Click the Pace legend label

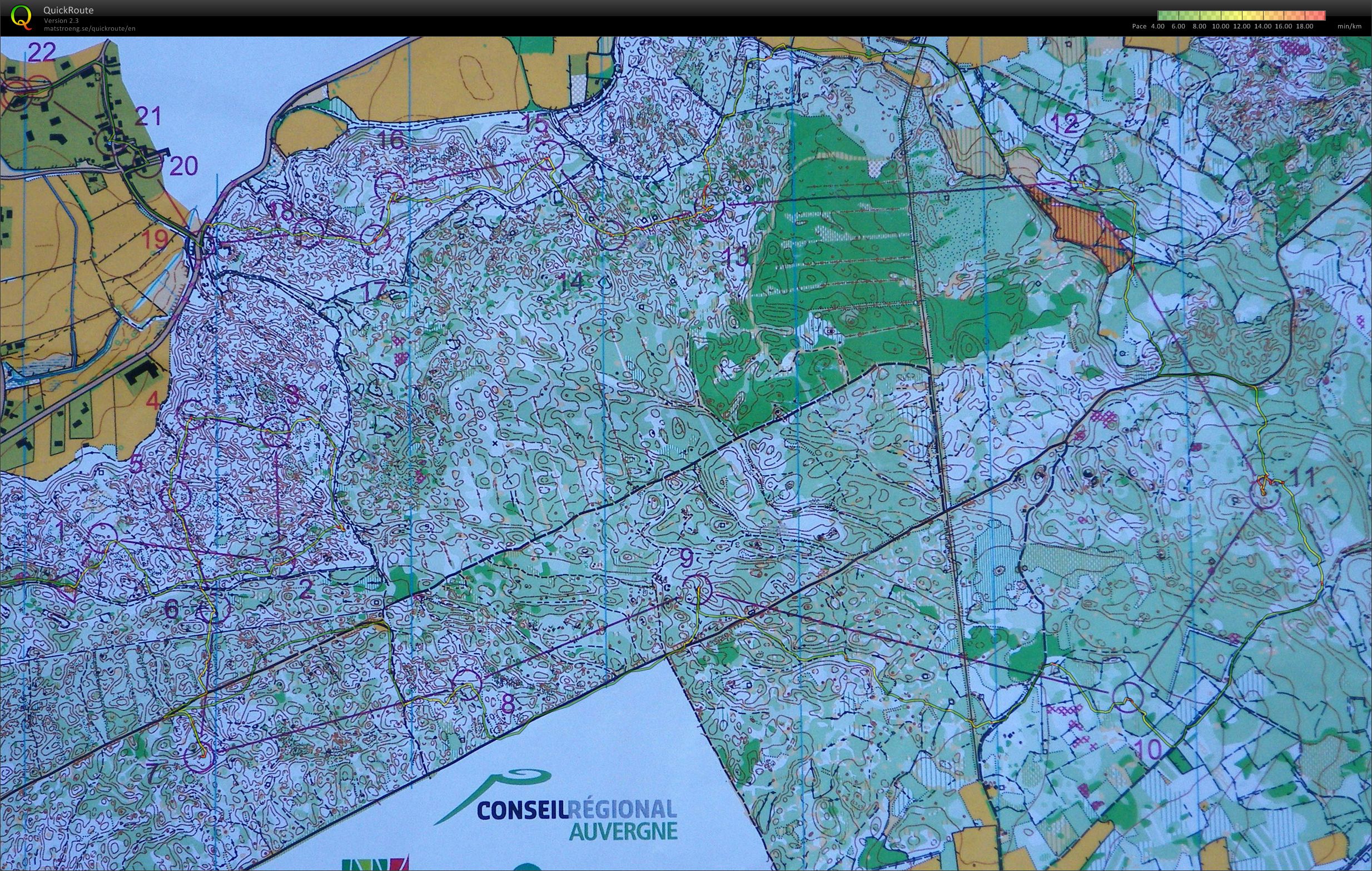(1139, 26)
